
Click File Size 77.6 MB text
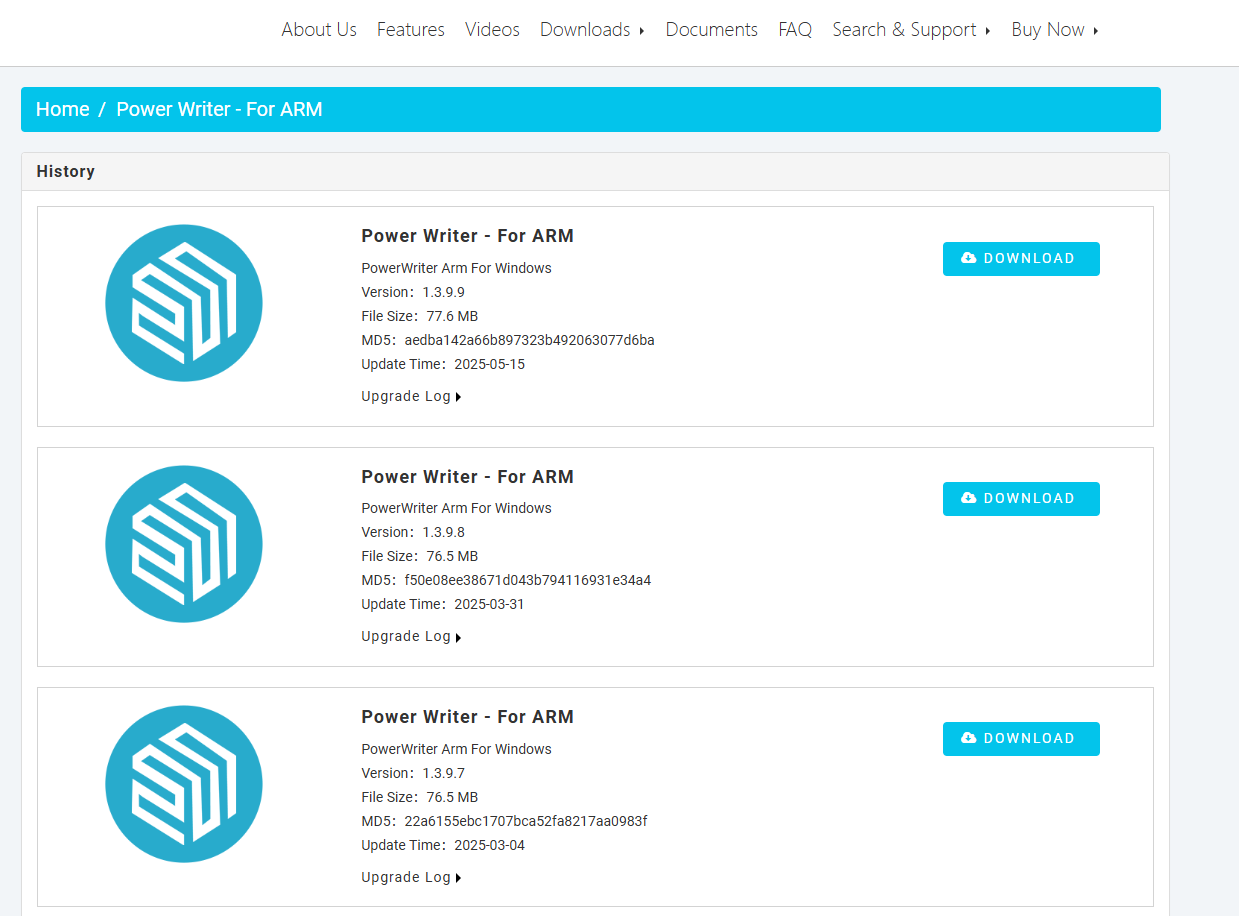tap(420, 316)
